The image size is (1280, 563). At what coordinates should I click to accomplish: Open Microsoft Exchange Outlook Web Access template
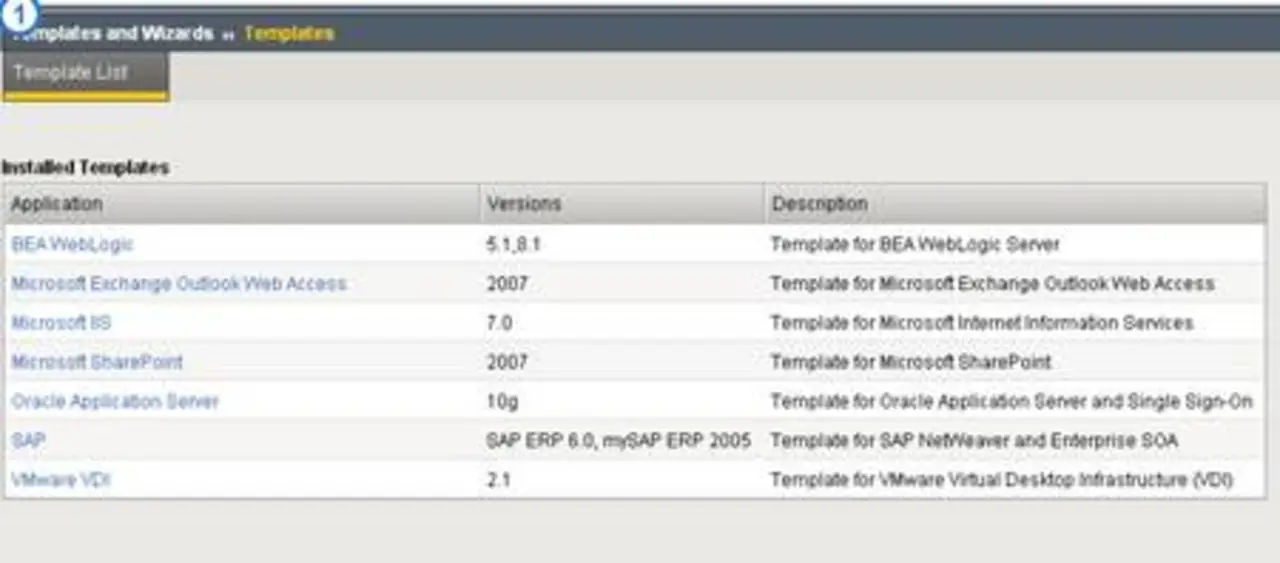[179, 284]
